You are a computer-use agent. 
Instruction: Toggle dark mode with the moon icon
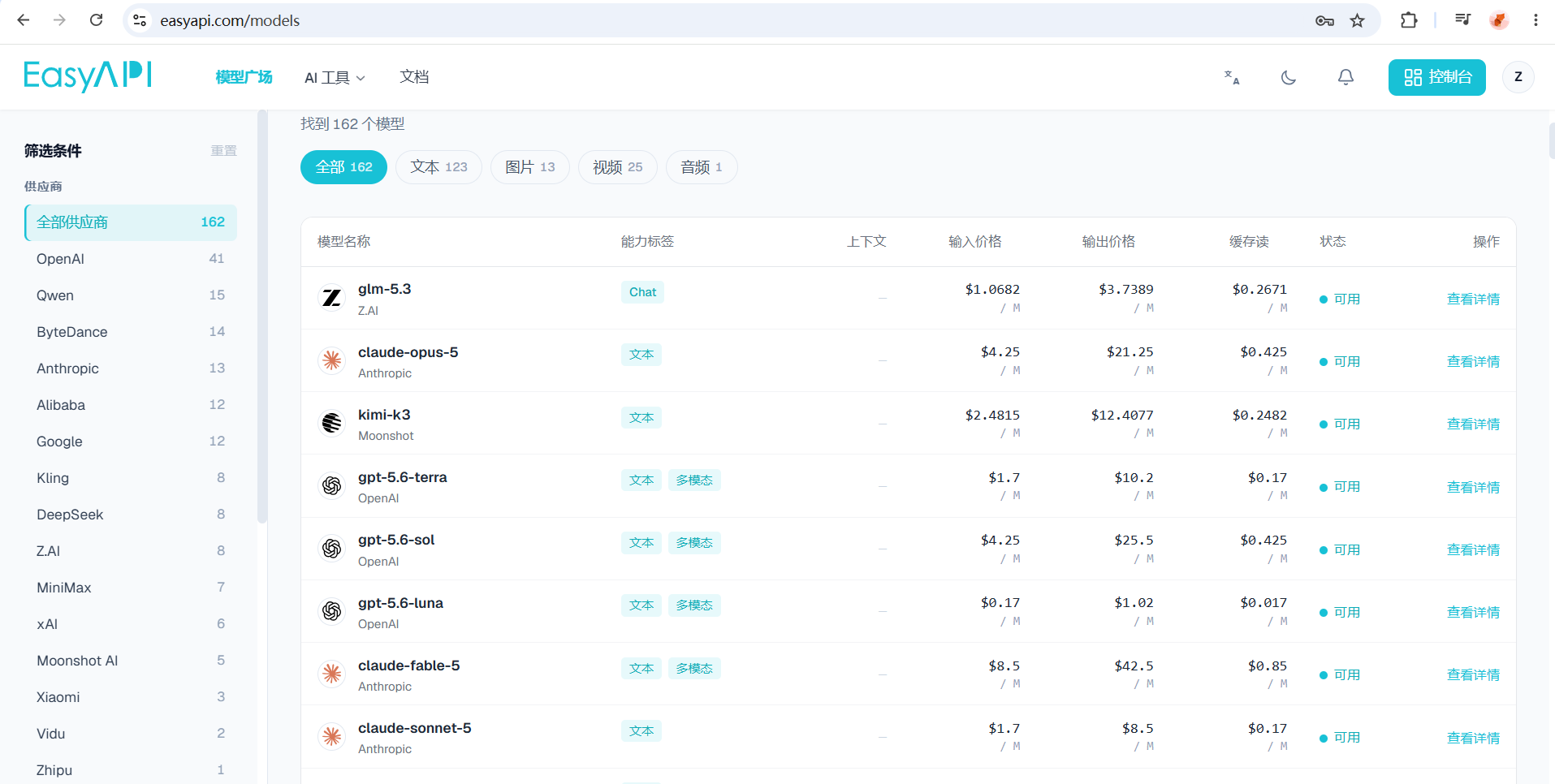point(1289,77)
